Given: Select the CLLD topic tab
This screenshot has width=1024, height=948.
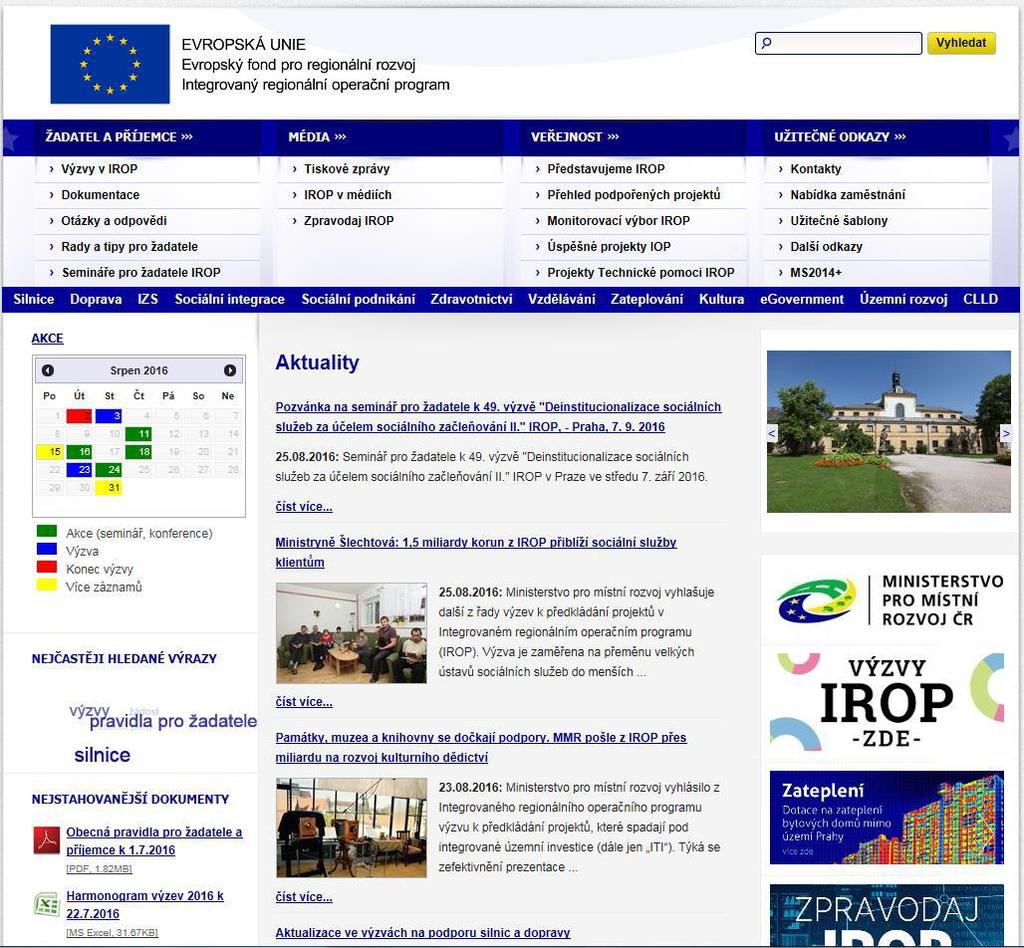Looking at the screenshot, I should coord(980,299).
